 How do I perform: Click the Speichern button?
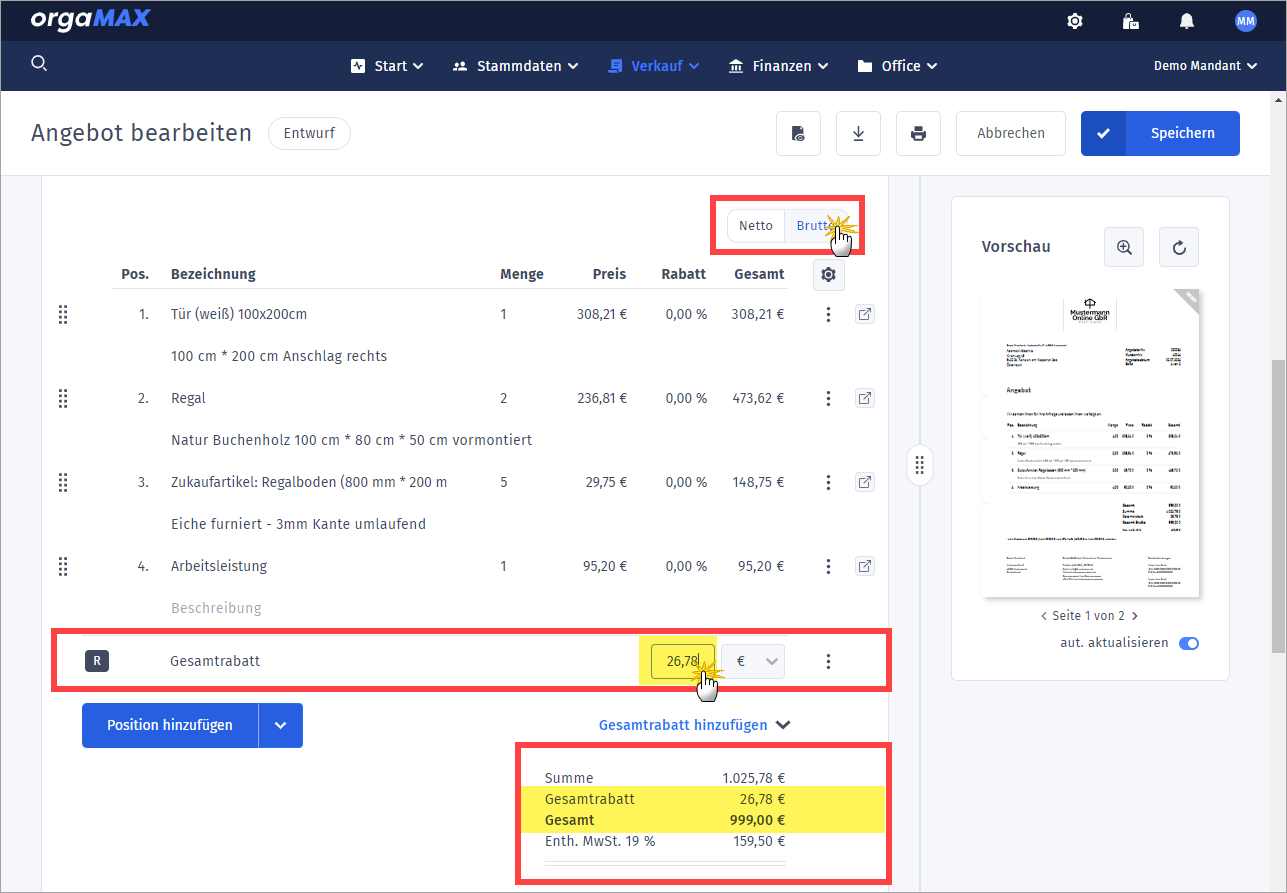click(x=1160, y=133)
